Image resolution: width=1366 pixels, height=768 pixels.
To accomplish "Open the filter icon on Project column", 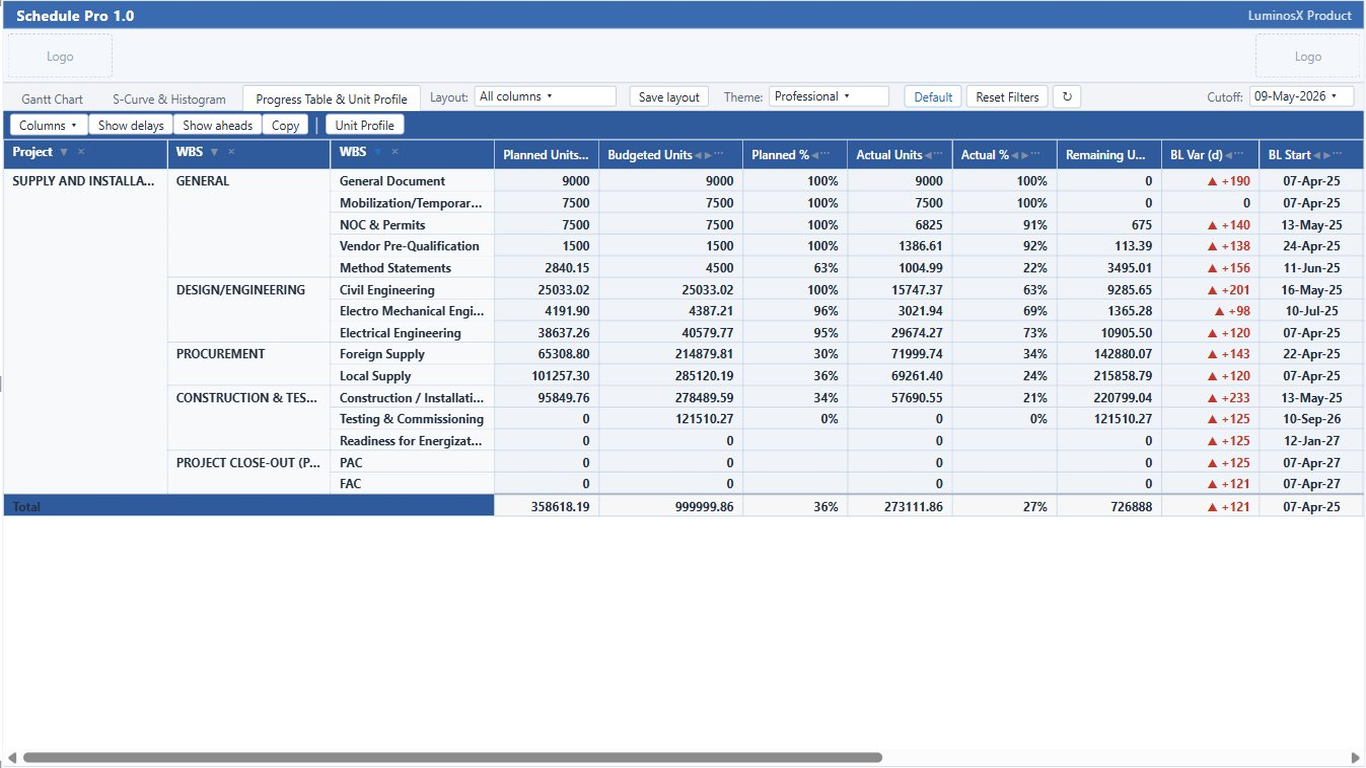I will (x=64, y=152).
